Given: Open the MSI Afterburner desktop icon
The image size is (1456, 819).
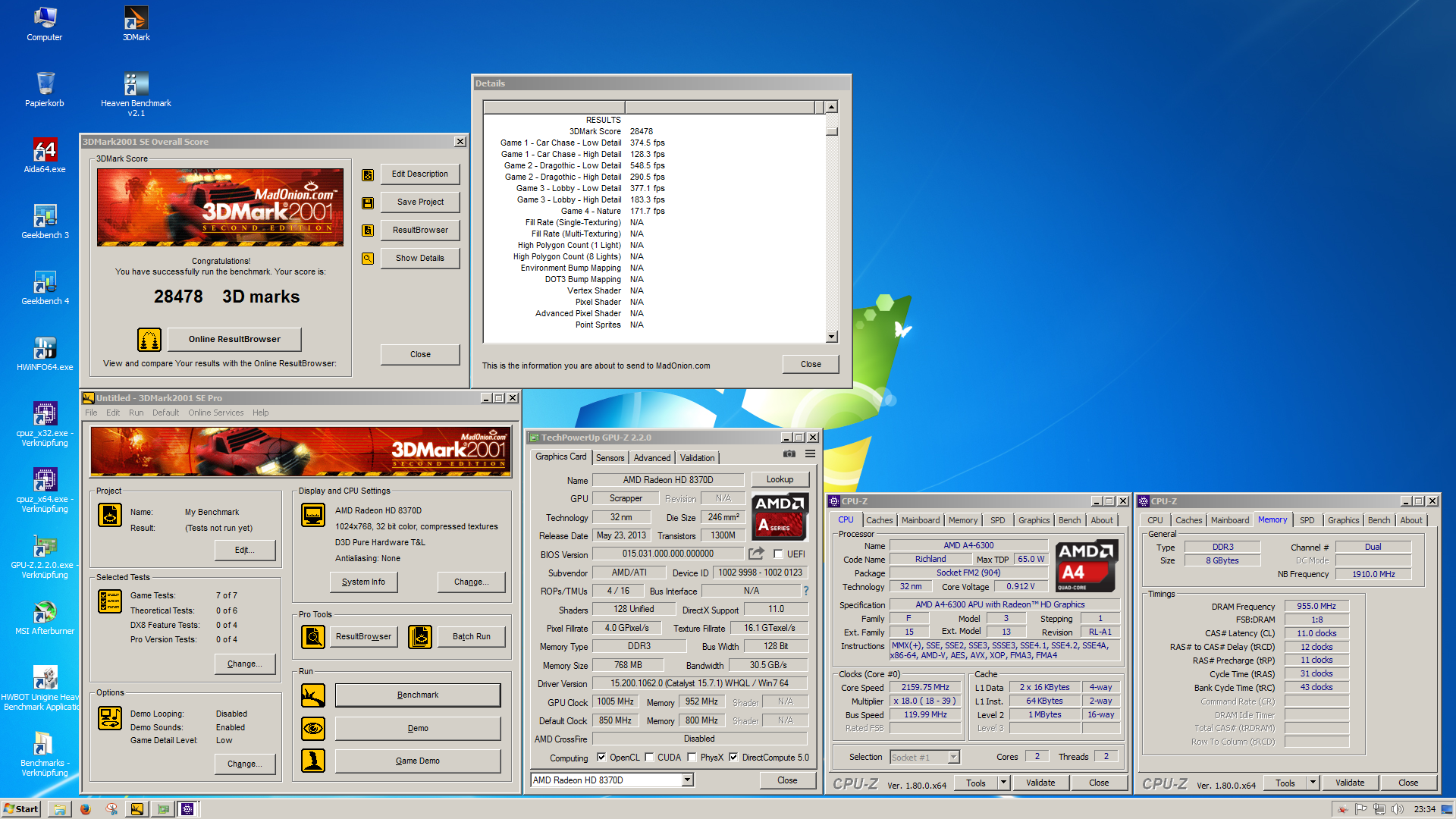Looking at the screenshot, I should point(45,617).
